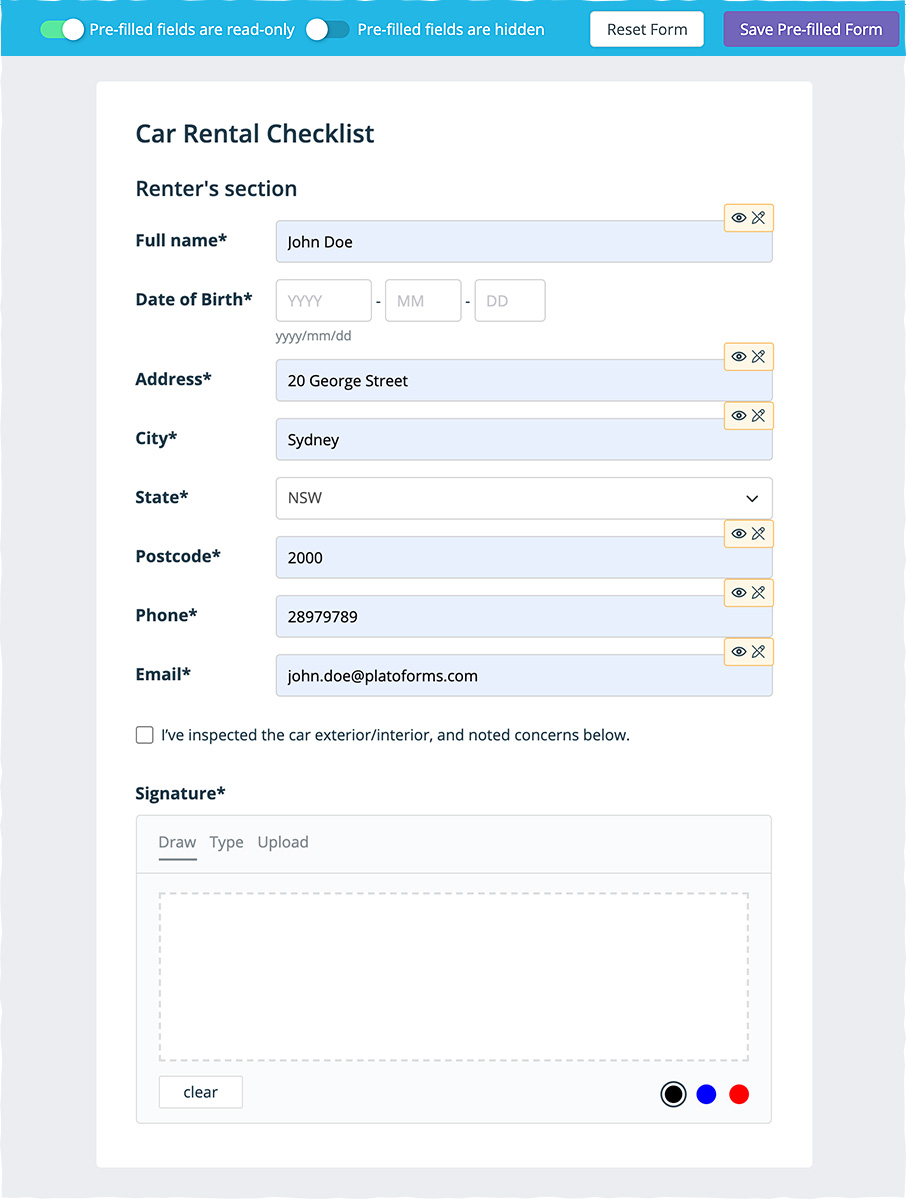Click the eye icon above Address field
The width and height of the screenshot is (906, 1199).
point(739,357)
